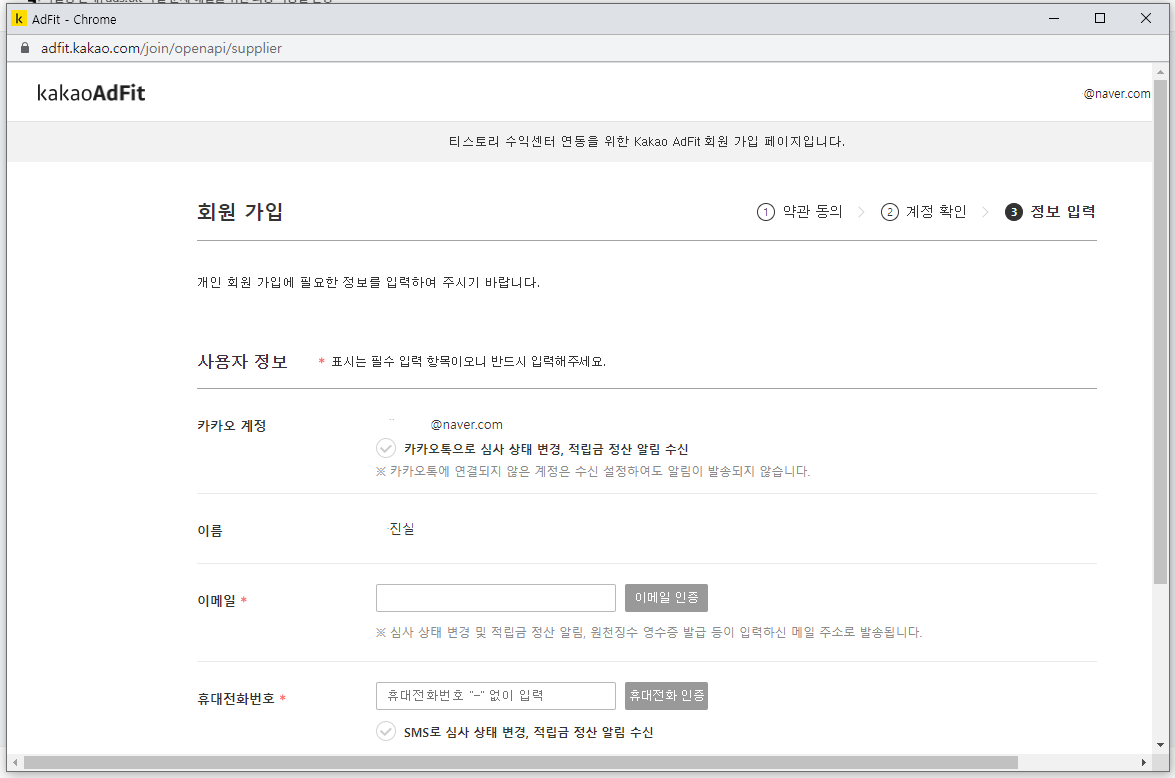1175x778 pixels.
Task: Close the AdFit Chrome window
Action: coord(1146,19)
